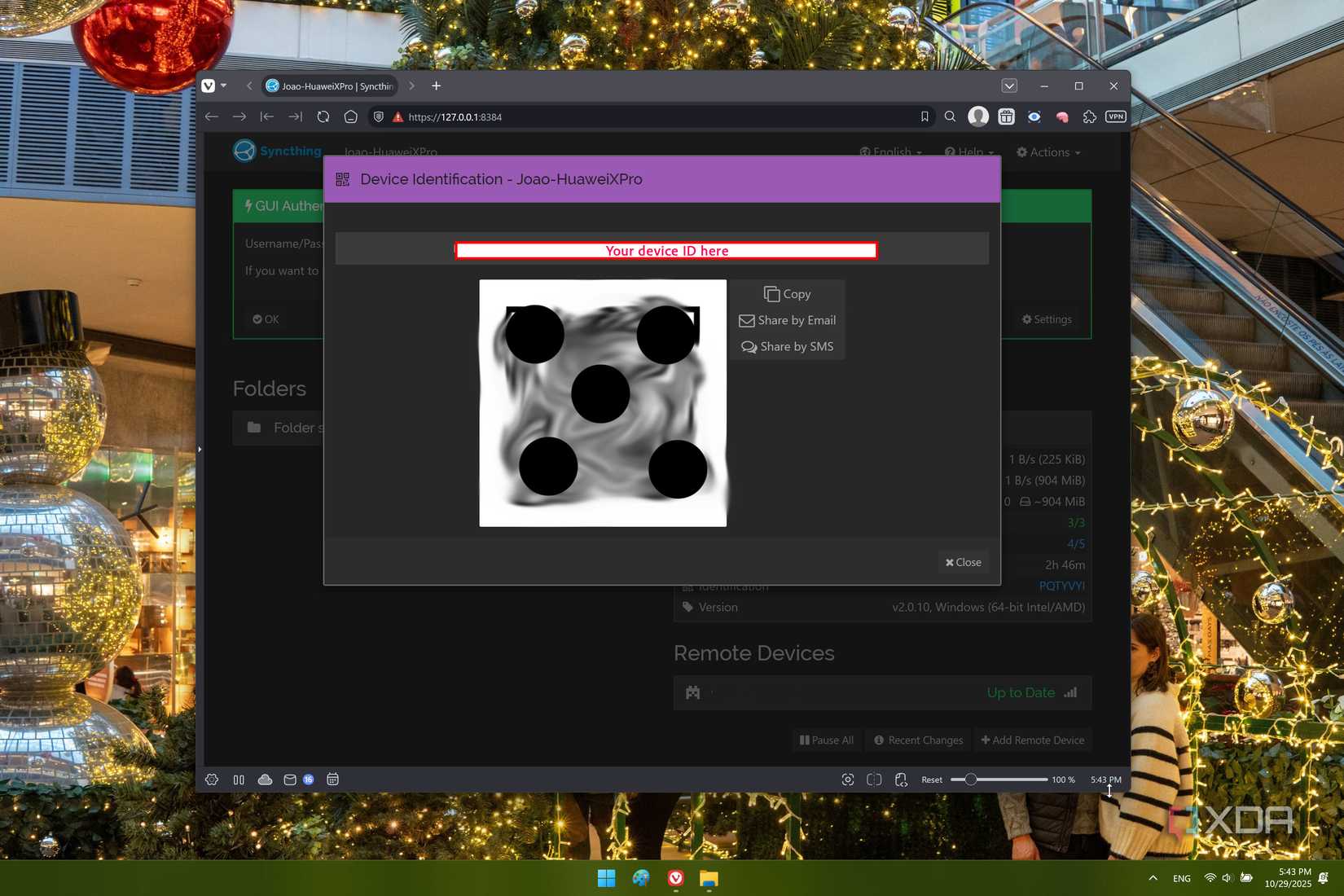Screen dimensions: 1344x896
Task: Click the Vivaldi sync cloud icon
Action: tap(264, 780)
